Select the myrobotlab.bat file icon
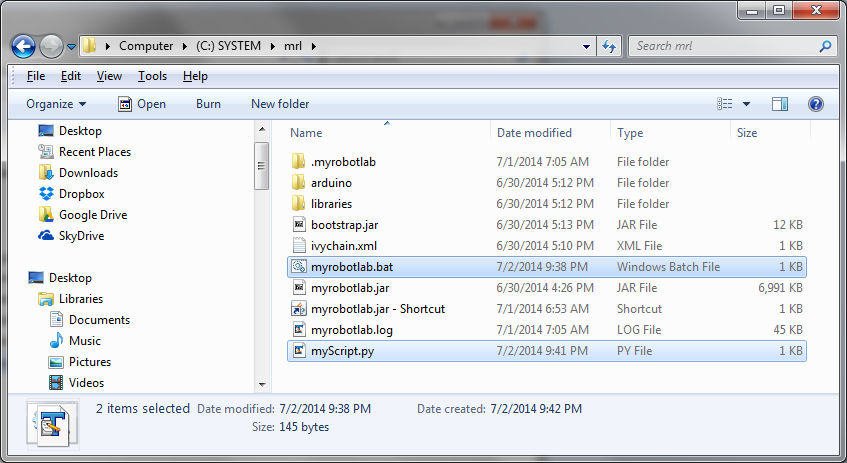Image resolution: width=847 pixels, height=463 pixels. tap(299, 266)
